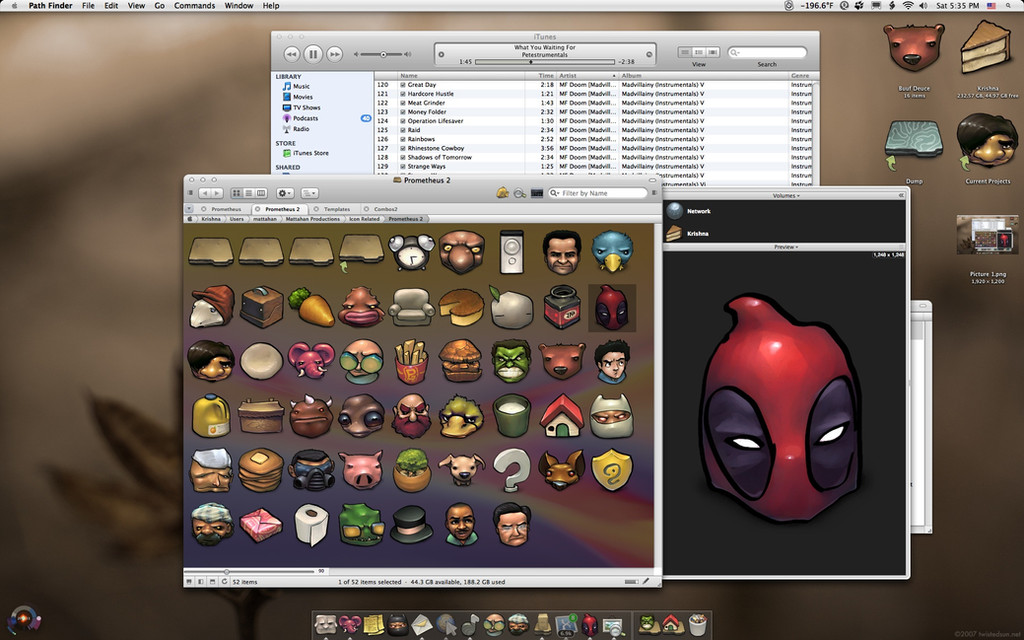This screenshot has width=1024, height=640.
Task: Pause playback in iTunes
Action: coord(313,54)
